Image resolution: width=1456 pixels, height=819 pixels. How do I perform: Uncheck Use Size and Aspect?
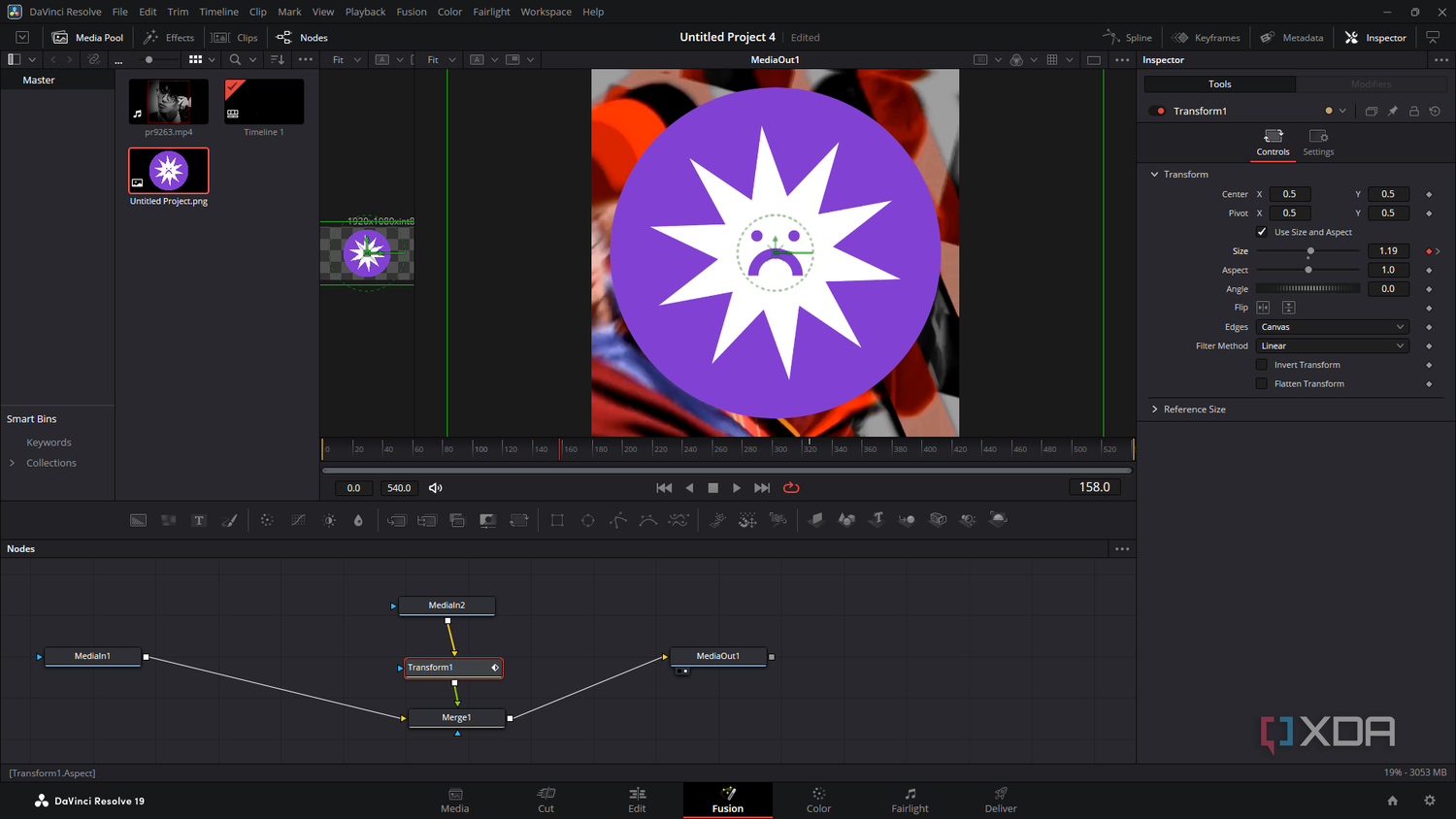coord(1262,232)
